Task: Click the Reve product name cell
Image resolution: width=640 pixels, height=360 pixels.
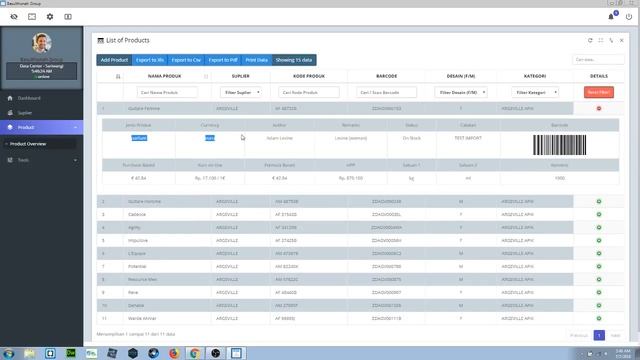Action: [133, 293]
